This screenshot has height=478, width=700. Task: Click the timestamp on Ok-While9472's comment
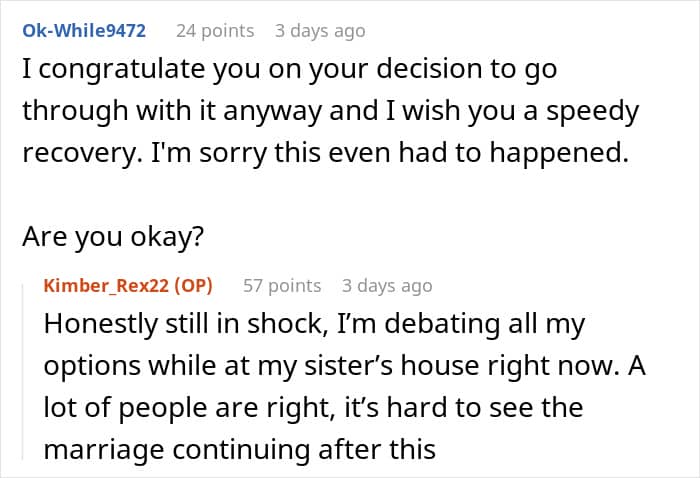coord(320,31)
